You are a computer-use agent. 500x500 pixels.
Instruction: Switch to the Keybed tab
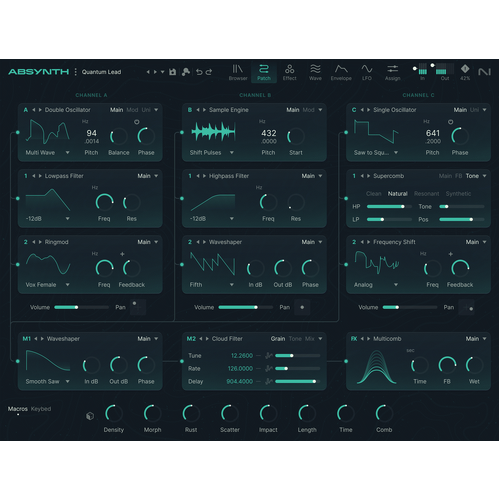click(41, 409)
